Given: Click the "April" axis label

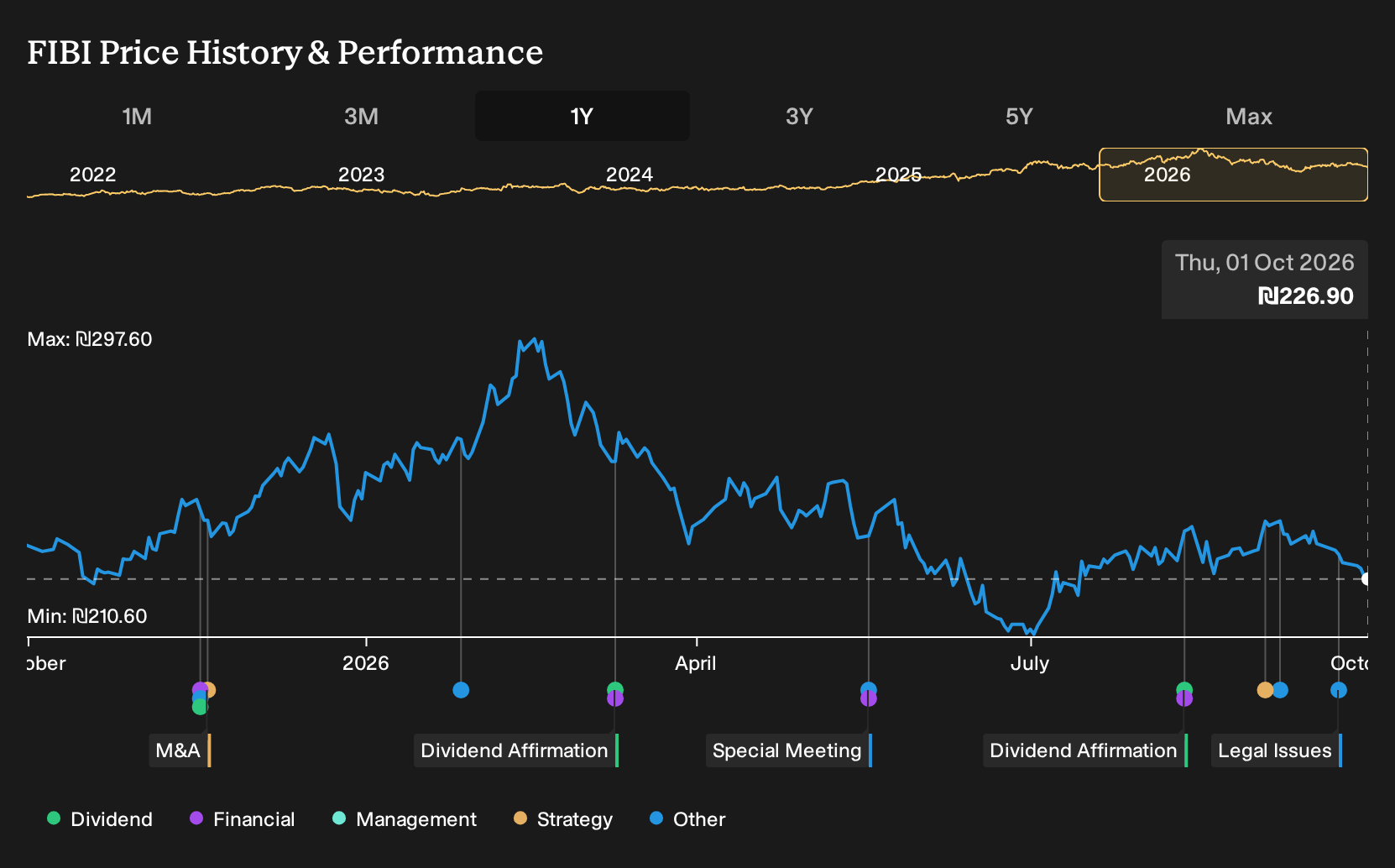Looking at the screenshot, I should (x=696, y=663).
